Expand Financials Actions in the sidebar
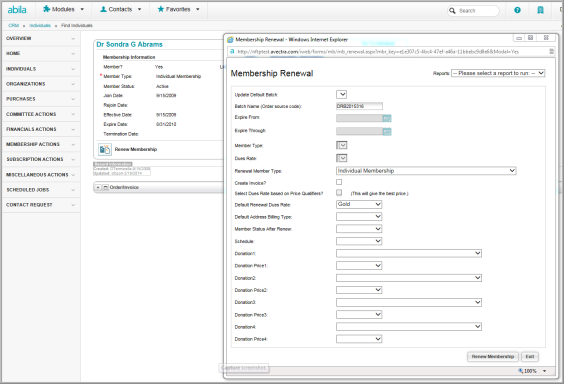Image resolution: width=564 pixels, height=384 pixels. pos(41,129)
